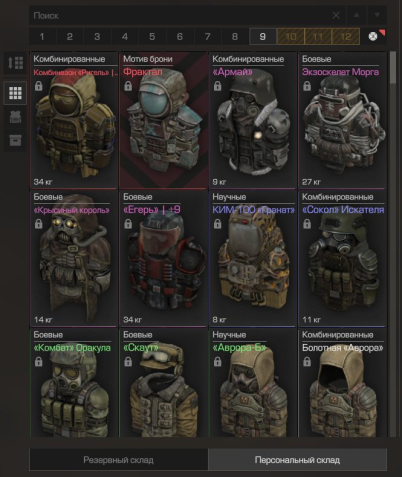Click in the Поиск search field

pos(178,15)
